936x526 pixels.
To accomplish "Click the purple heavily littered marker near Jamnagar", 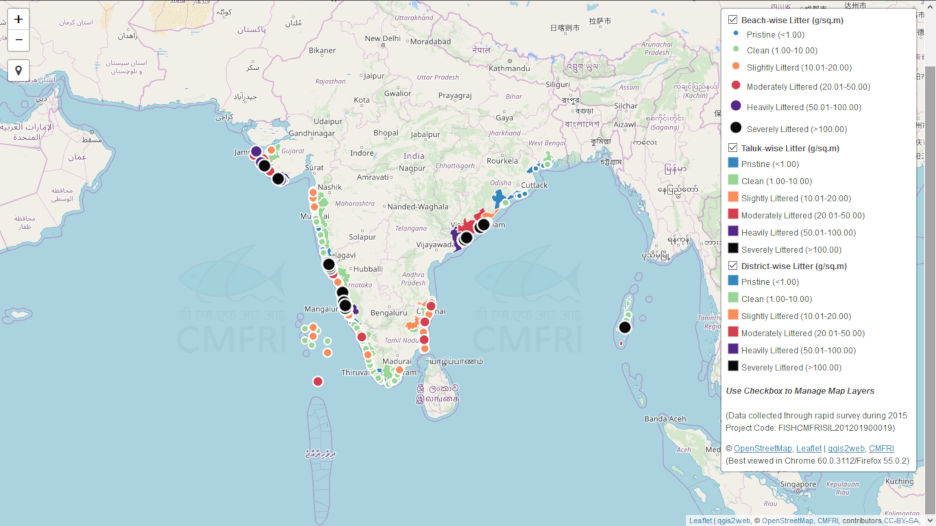I will (x=256, y=152).
